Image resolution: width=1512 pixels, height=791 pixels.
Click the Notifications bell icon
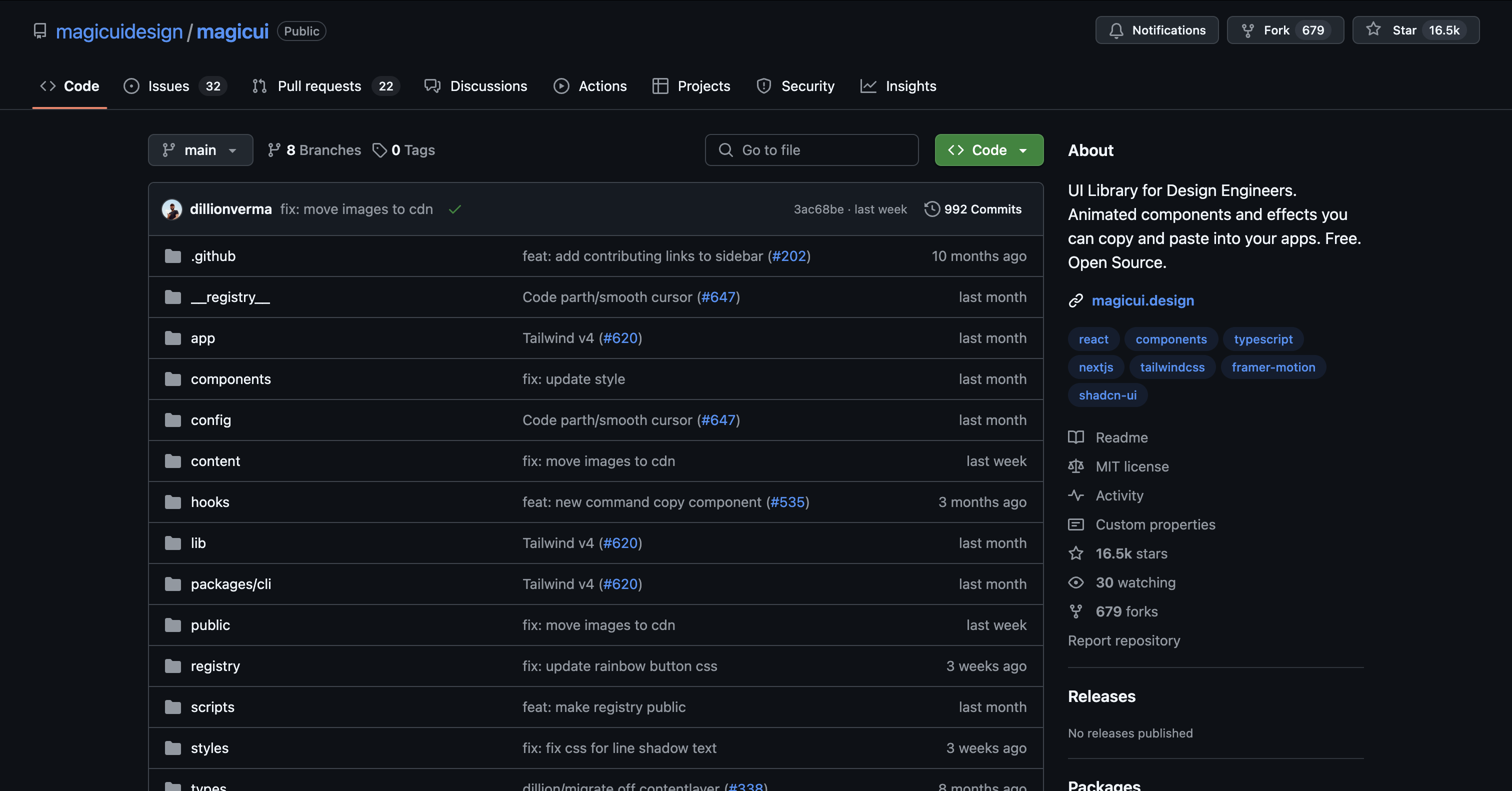(1116, 30)
